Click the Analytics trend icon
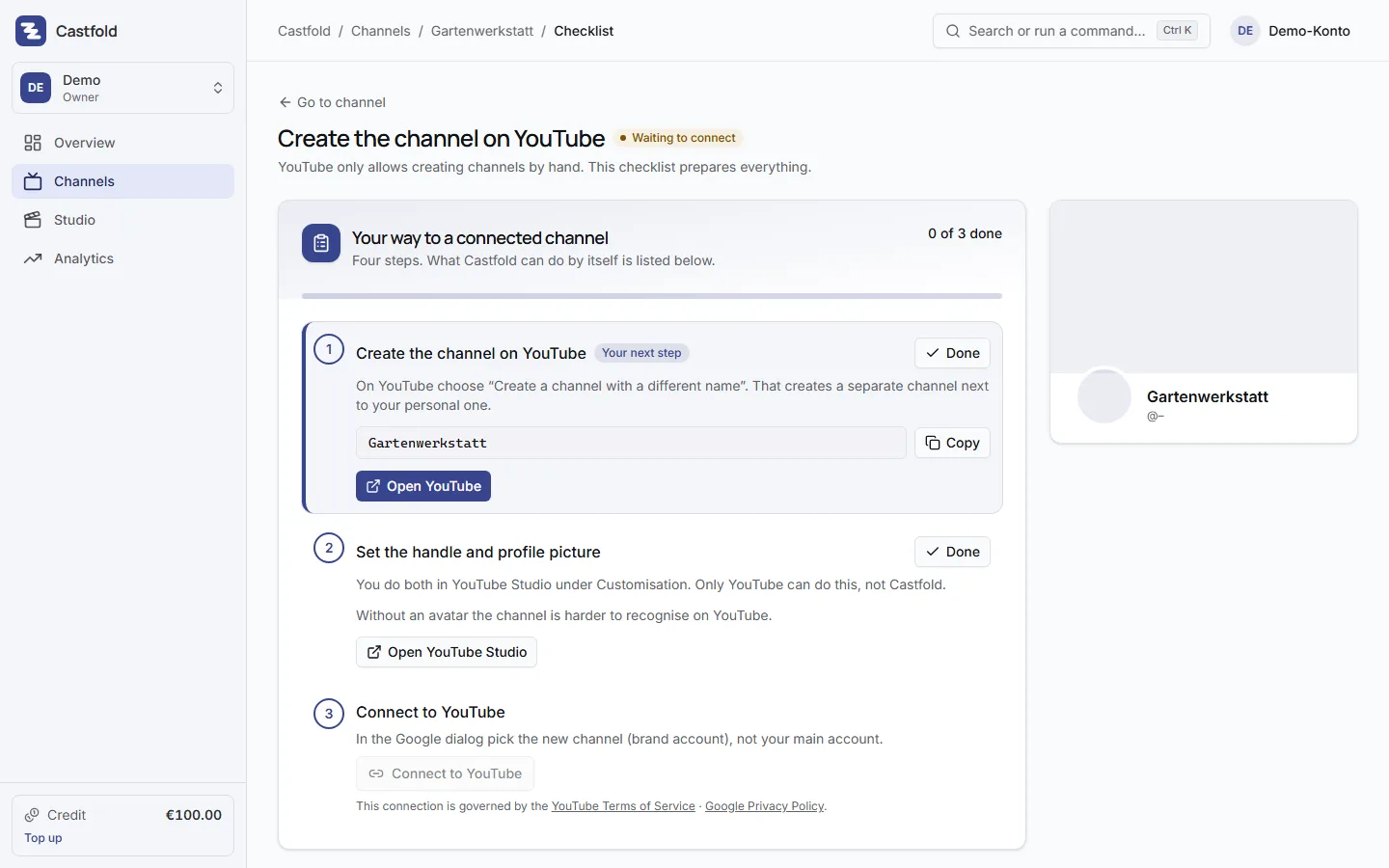 [33, 258]
